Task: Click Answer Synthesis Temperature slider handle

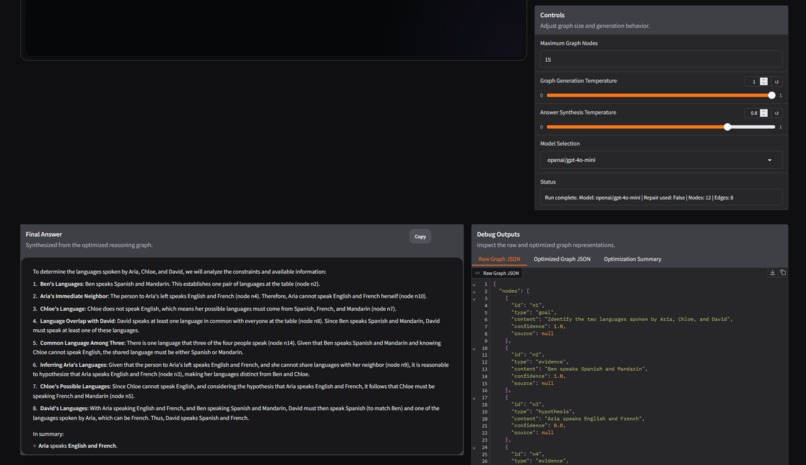Action: click(727, 127)
